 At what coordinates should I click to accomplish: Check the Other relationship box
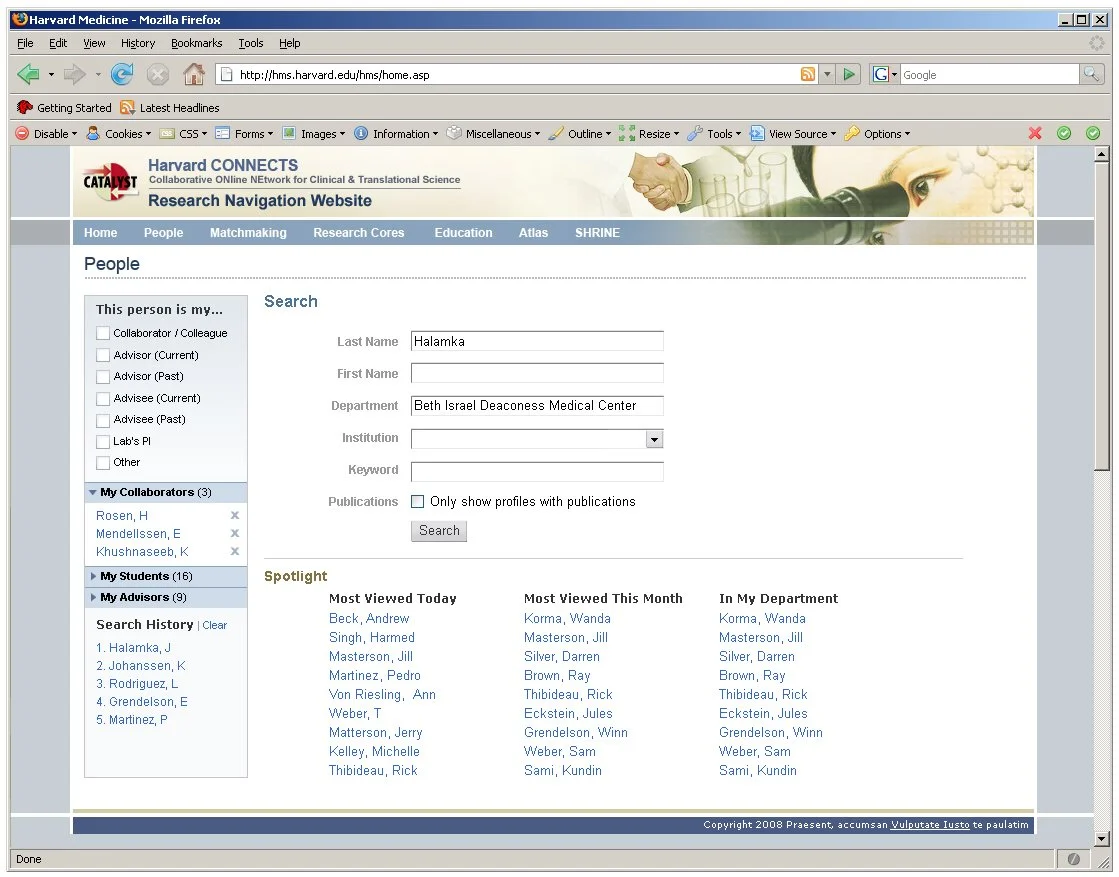point(103,463)
